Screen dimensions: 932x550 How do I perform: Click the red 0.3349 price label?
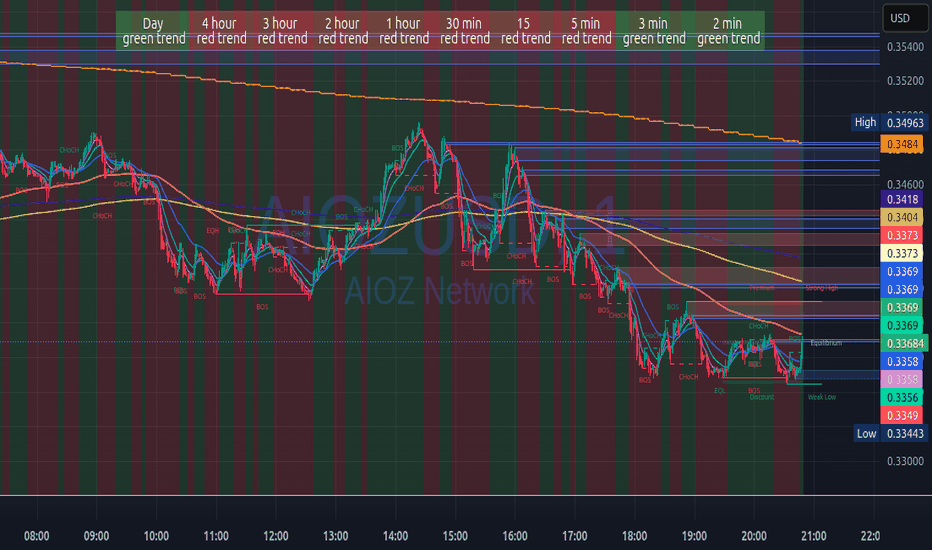[x=902, y=415]
